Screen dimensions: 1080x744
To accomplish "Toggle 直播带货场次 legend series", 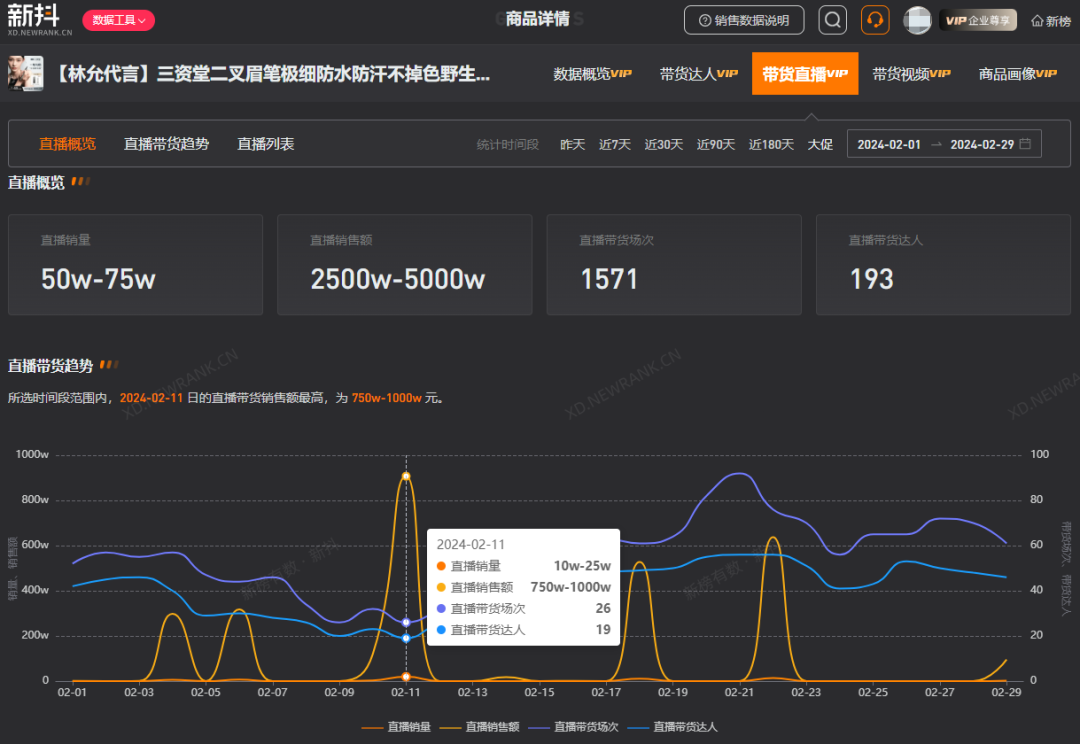I will click(x=573, y=727).
